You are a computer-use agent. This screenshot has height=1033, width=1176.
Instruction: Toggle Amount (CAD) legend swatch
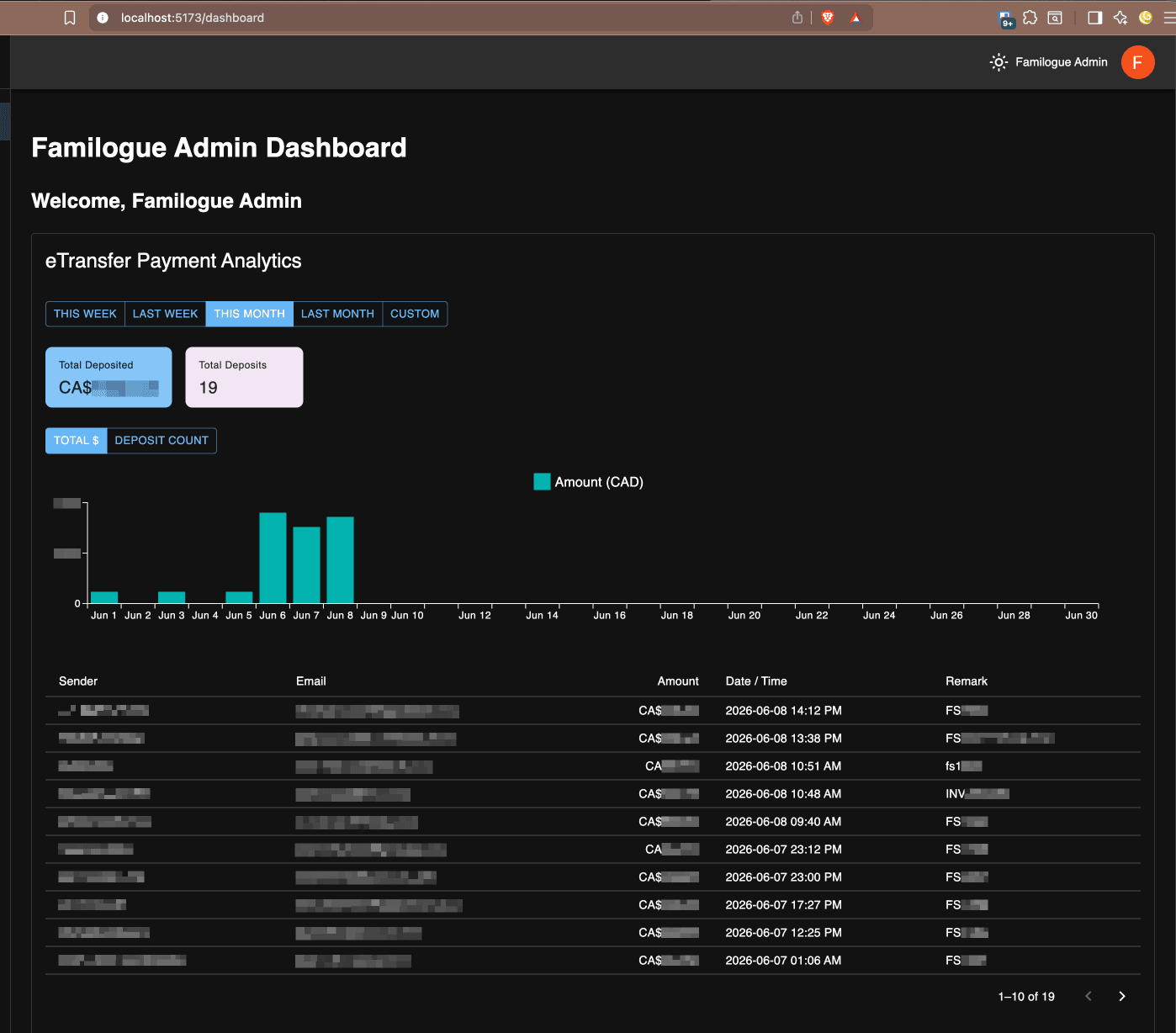point(542,482)
